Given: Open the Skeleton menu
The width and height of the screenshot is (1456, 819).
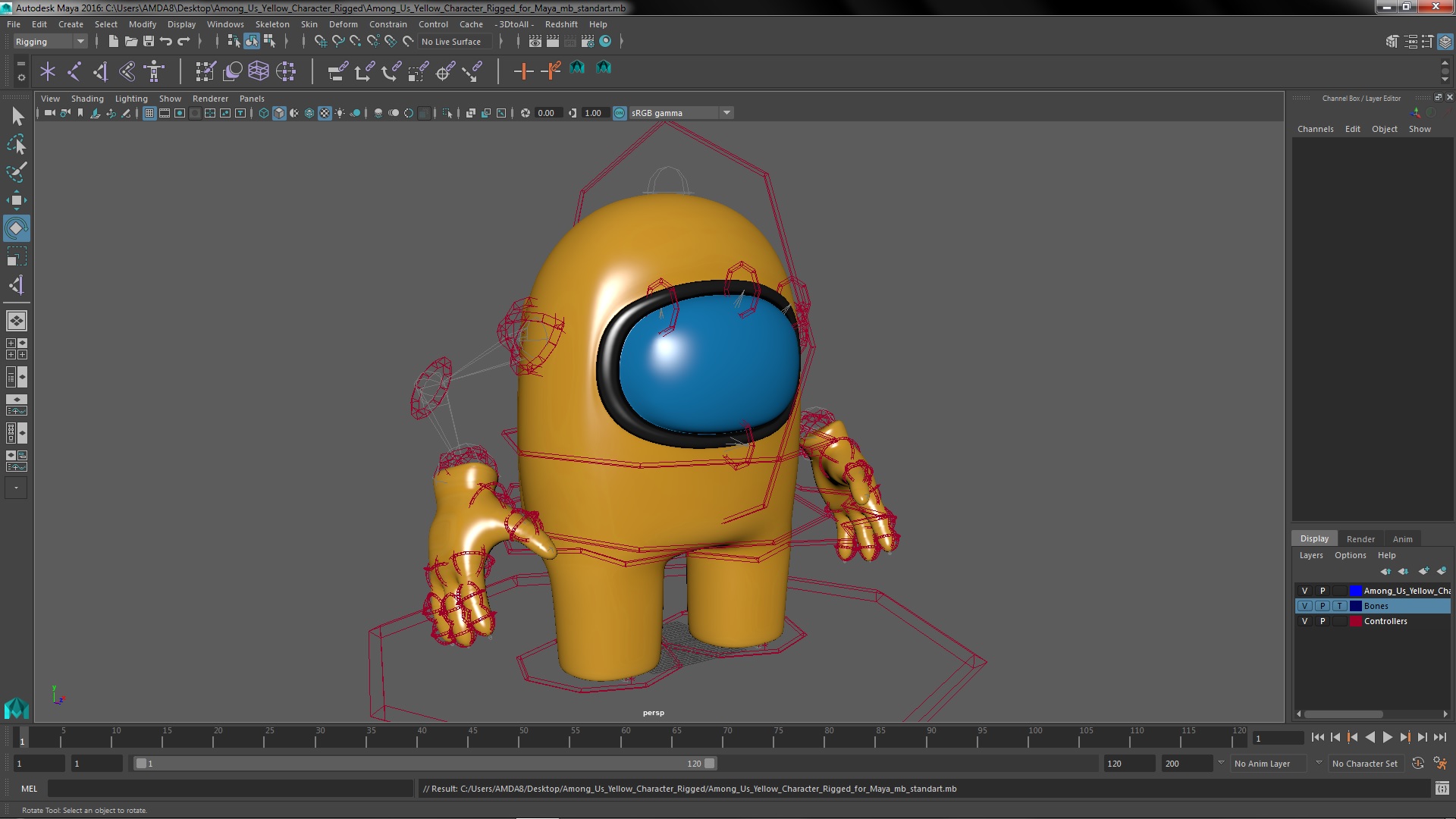Looking at the screenshot, I should click(272, 24).
